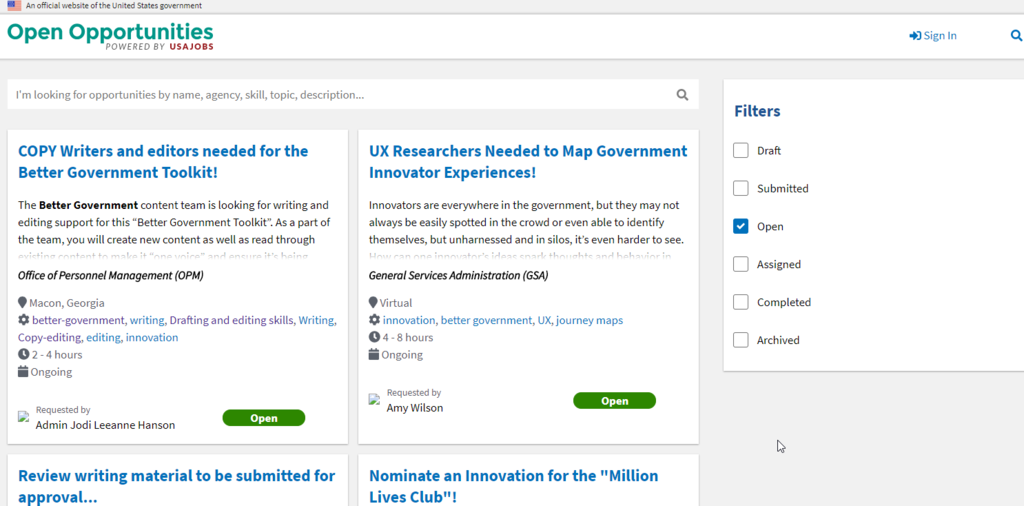Image resolution: width=1024 pixels, height=506 pixels.
Task: Click the Copy-editing skill tag
Action: (x=50, y=338)
